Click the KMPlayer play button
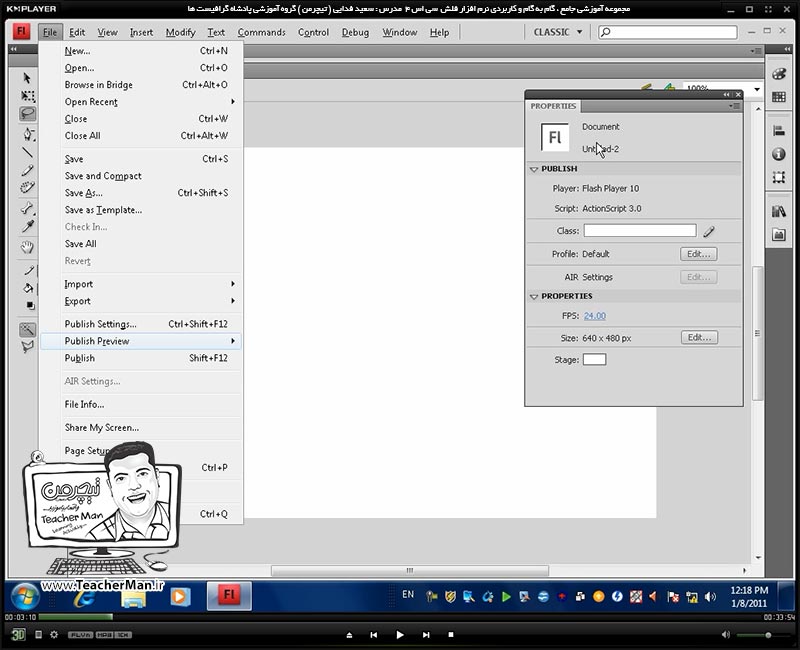 (400, 635)
